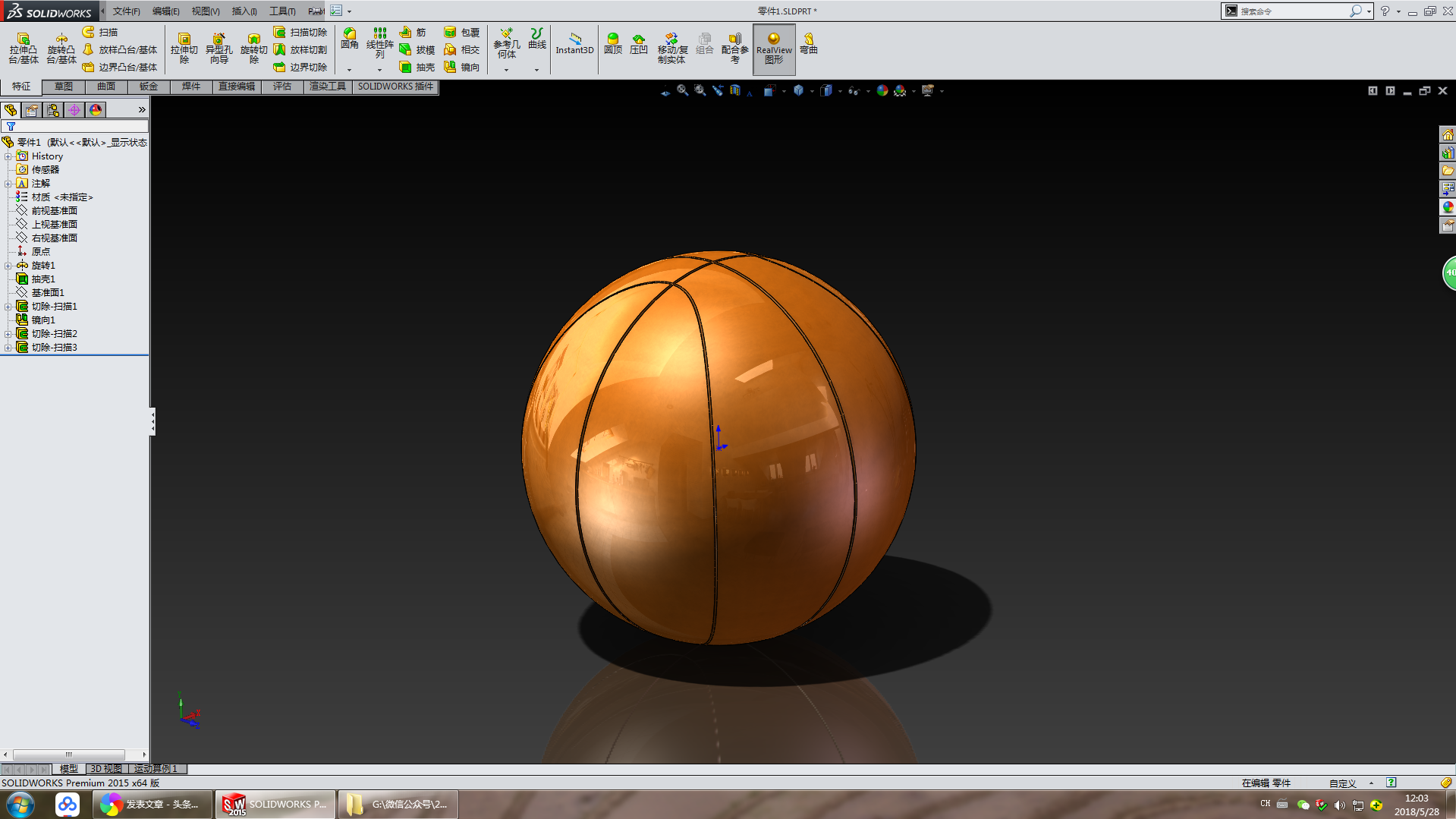1456x819 pixels.
Task: Open the Hide/Show Items dropdown arrow
Action: (x=868, y=91)
